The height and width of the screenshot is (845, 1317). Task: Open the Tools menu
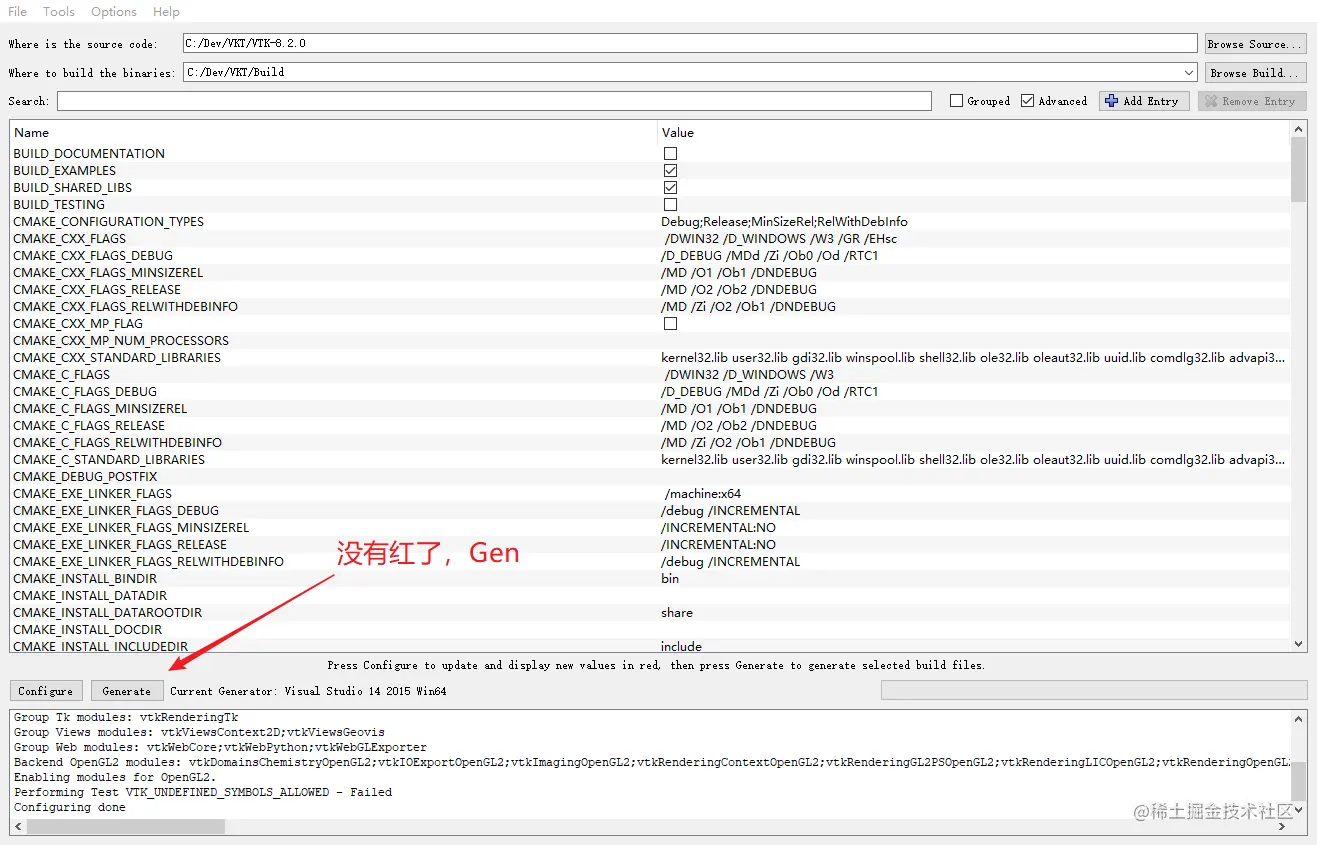pos(59,11)
